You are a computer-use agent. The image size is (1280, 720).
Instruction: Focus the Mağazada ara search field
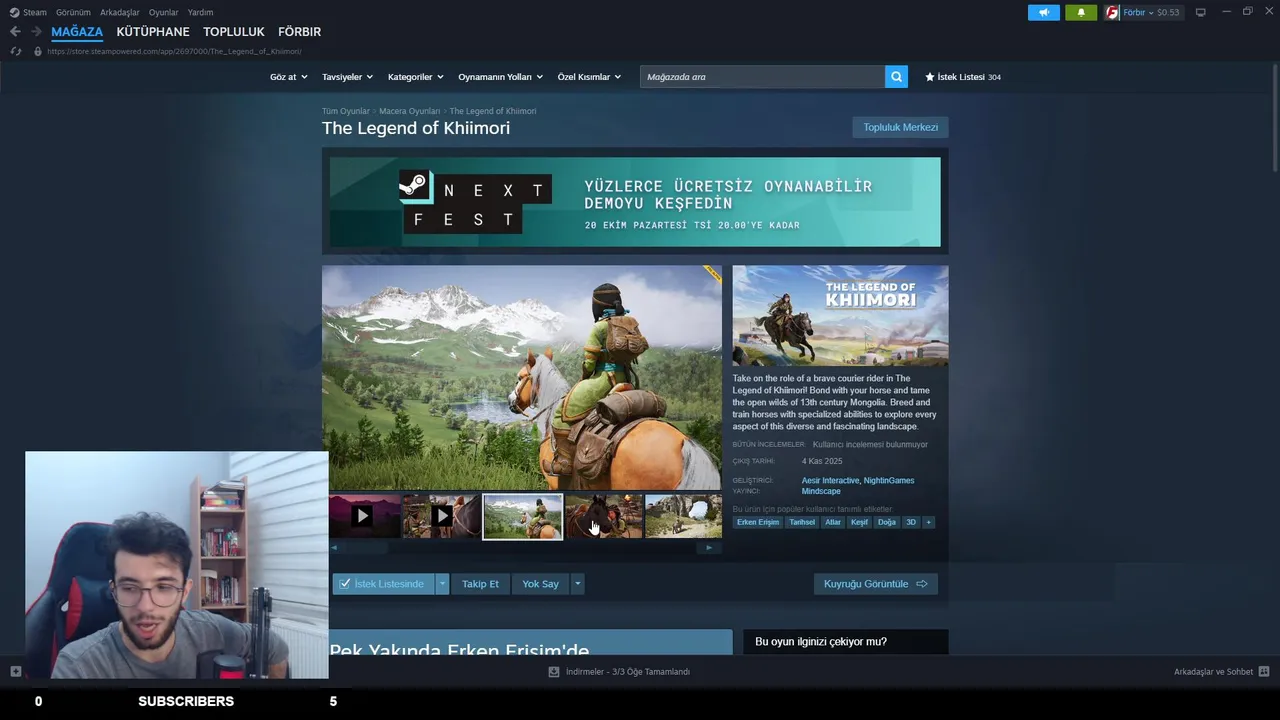coord(762,77)
